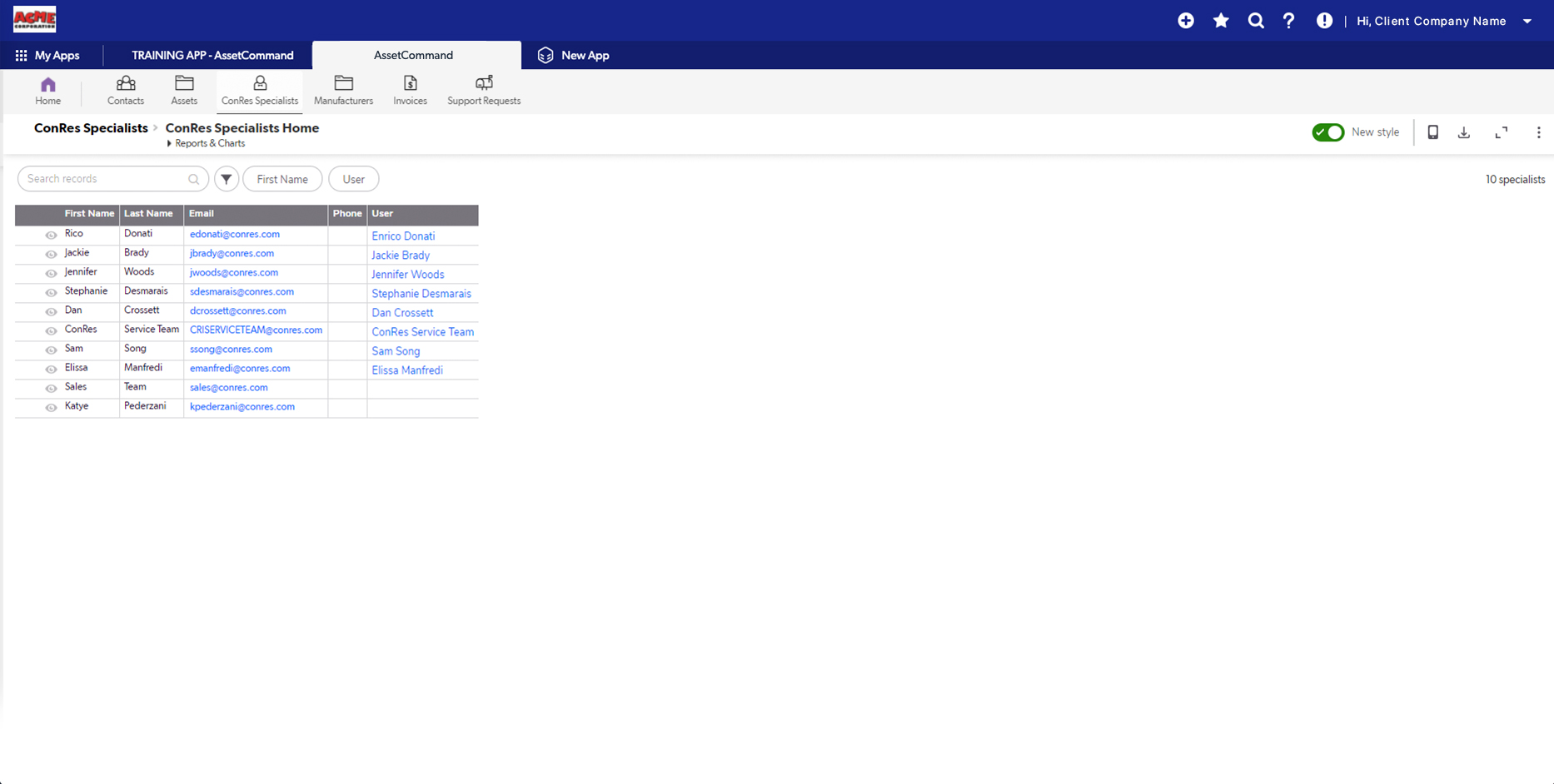Sort by Email column header
This screenshot has height=784, width=1554.
click(202, 214)
